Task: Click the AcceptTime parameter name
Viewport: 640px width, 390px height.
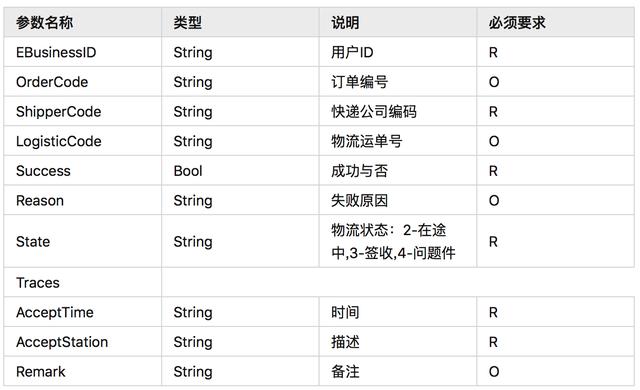Action: 55,312
